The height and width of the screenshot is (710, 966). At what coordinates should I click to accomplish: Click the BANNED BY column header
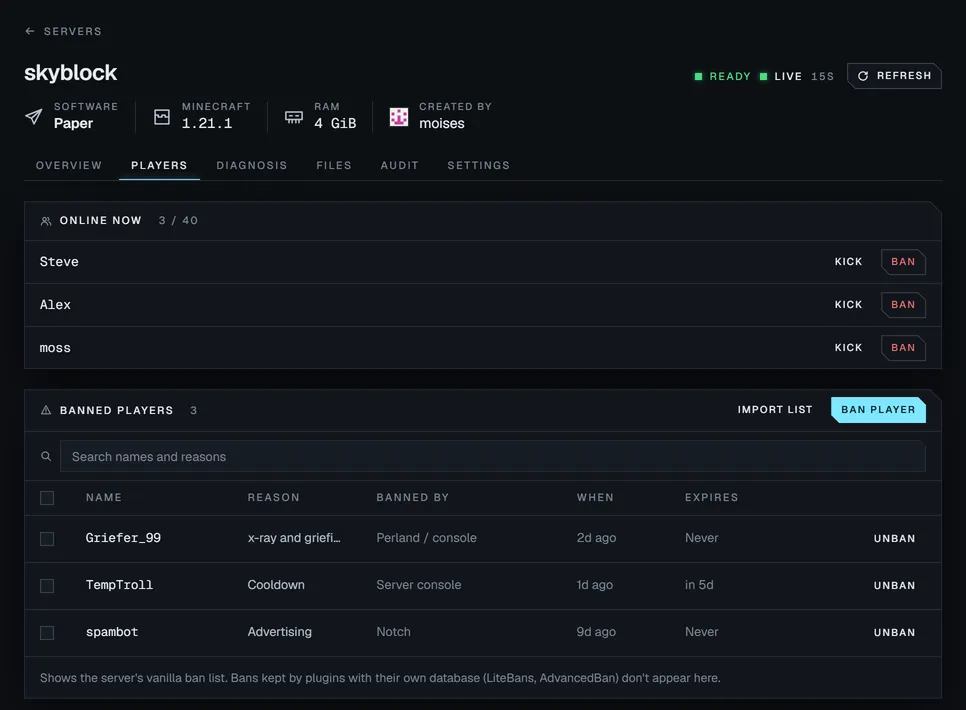tap(413, 497)
